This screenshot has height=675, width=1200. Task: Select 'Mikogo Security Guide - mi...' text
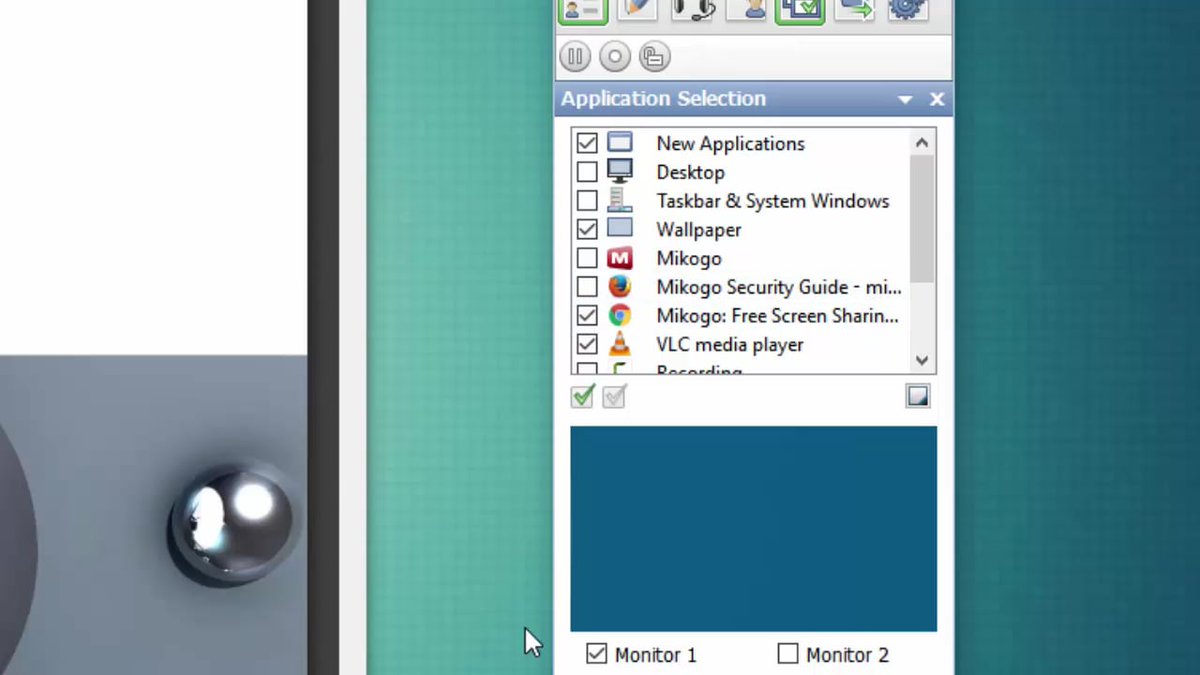pyautogui.click(x=778, y=288)
